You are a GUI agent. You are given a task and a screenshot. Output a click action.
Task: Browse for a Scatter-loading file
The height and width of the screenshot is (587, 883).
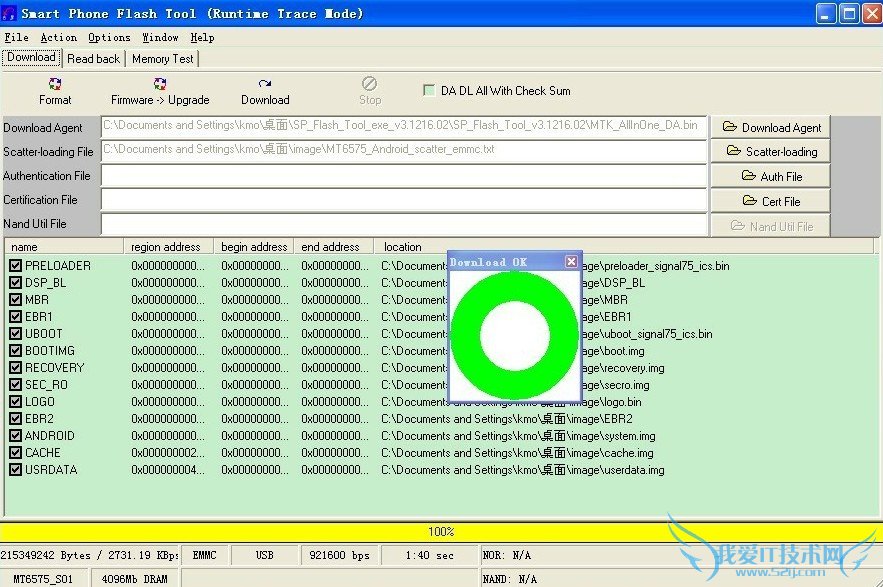coord(771,152)
